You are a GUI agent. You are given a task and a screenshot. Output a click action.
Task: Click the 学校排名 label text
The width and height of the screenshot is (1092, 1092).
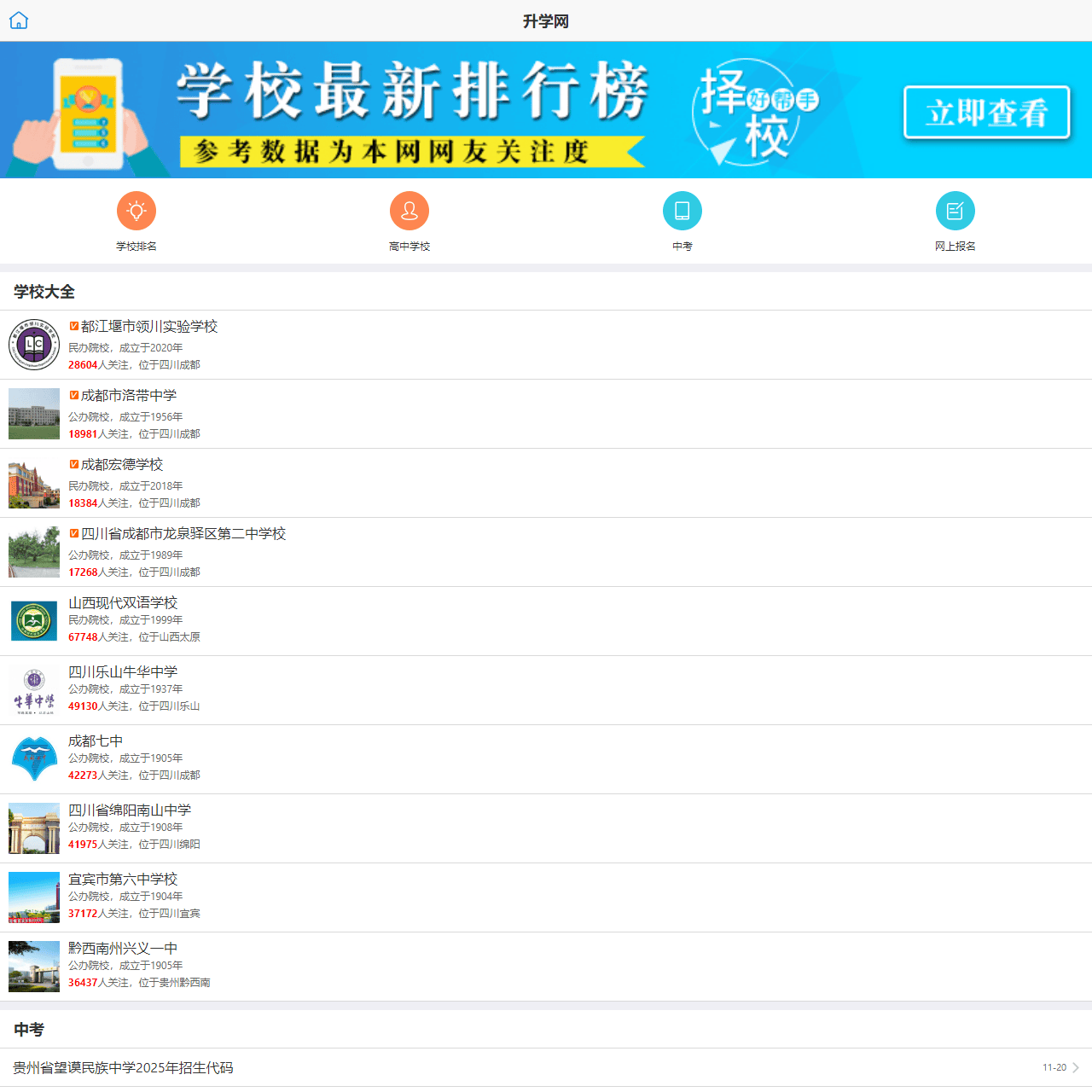[x=136, y=247]
